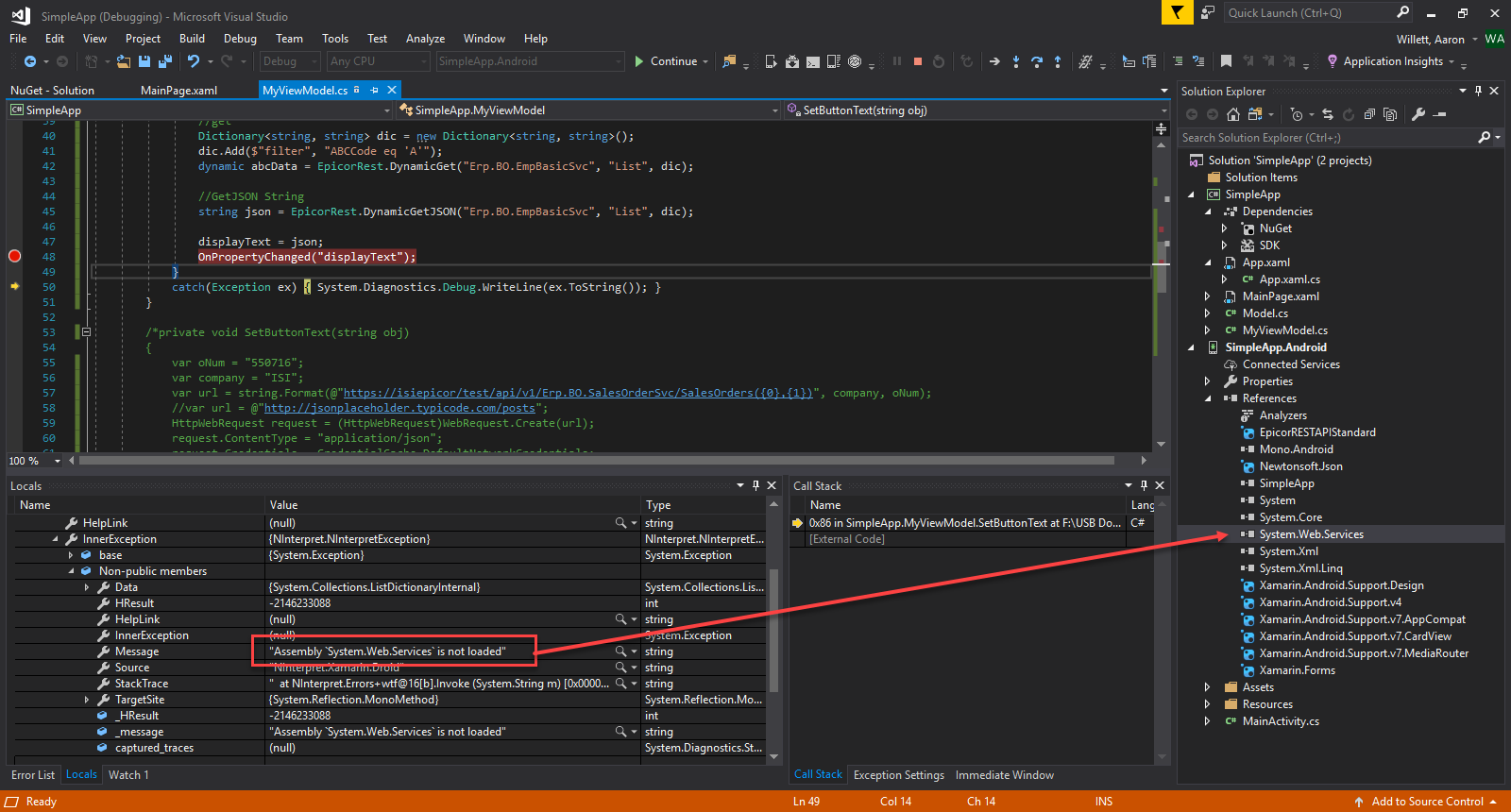Toggle the bookmark icon in toolbar
The image size is (1511, 812).
point(1226,61)
